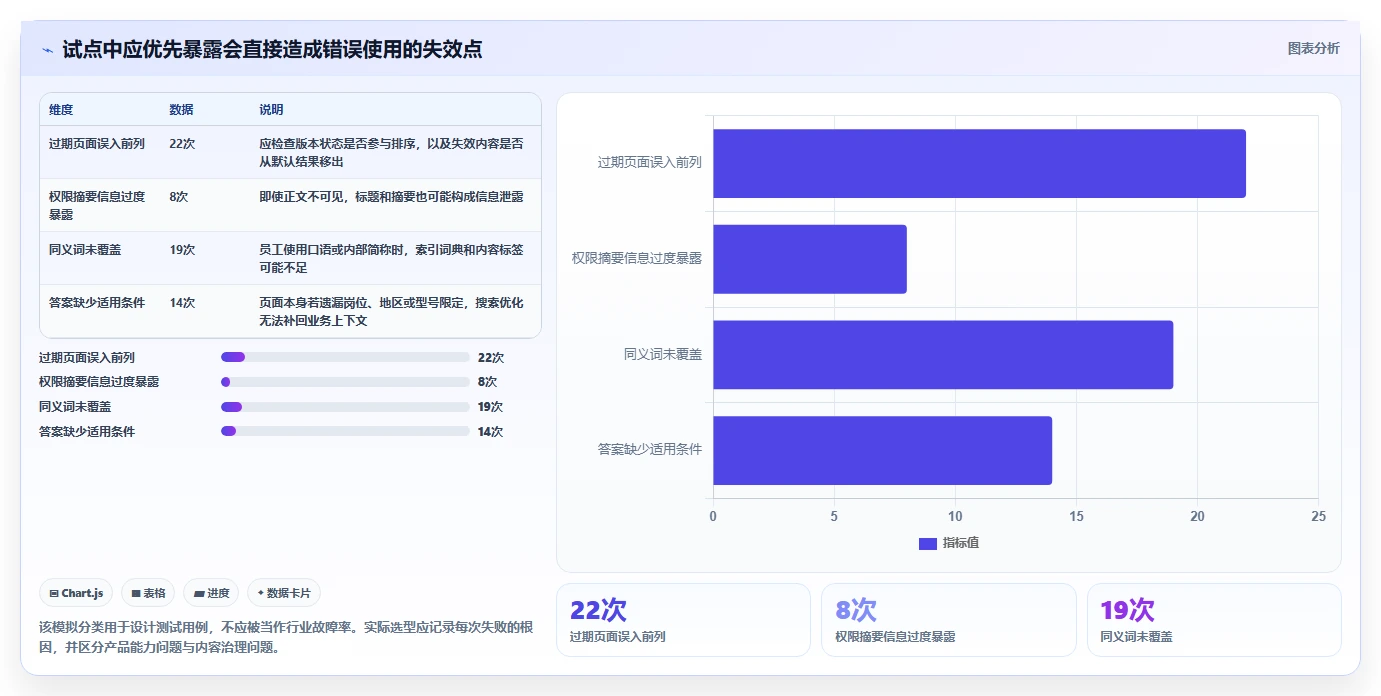Viewport: 1381px width, 696px height.
Task: Select the 进度 tag chip
Action: (211, 593)
